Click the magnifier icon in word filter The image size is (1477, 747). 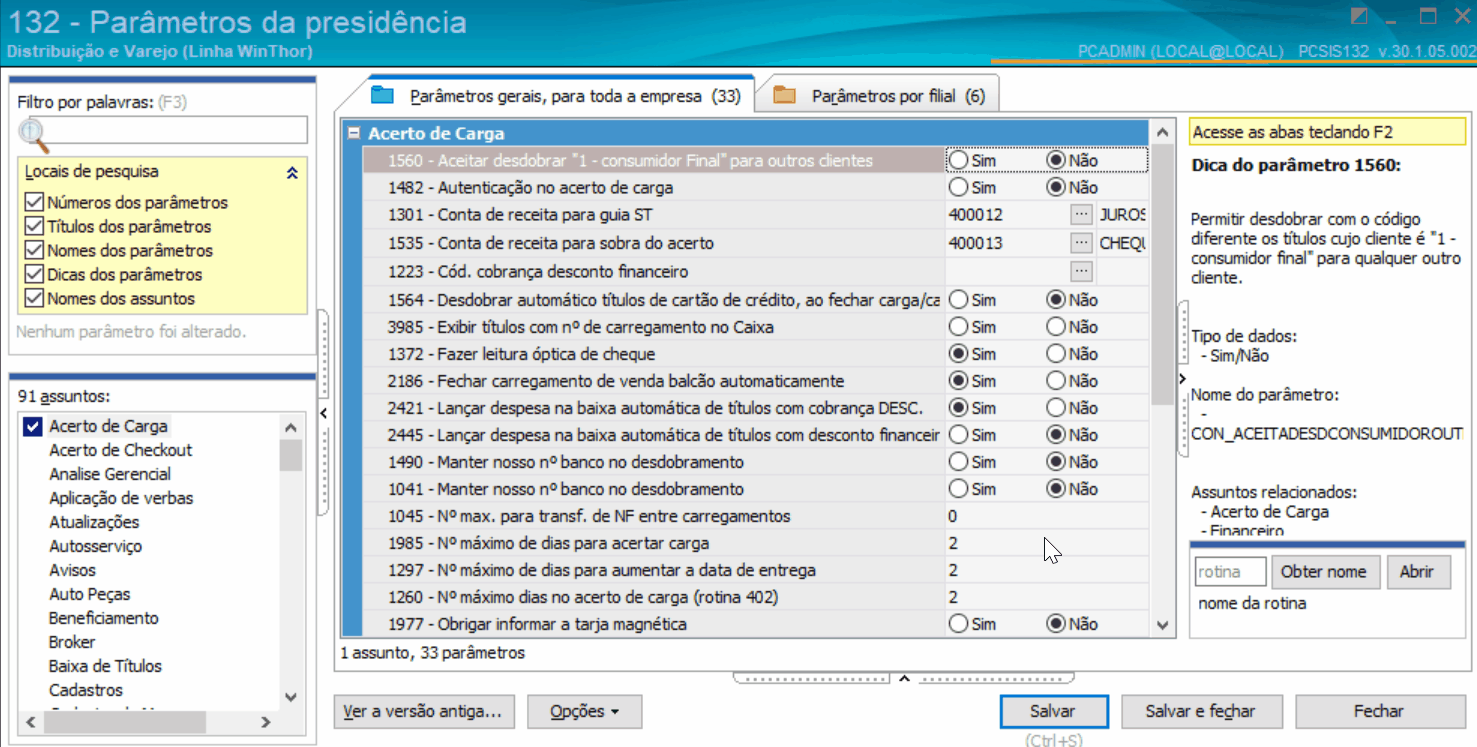click(x=33, y=134)
